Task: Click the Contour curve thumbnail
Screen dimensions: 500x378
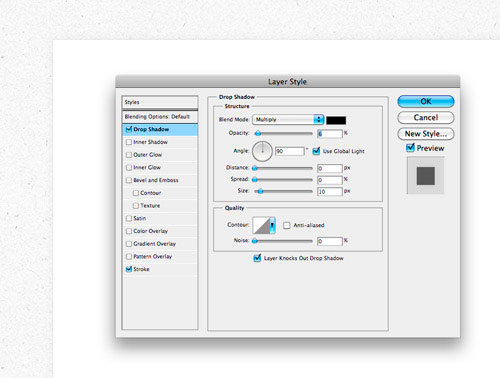Action: pyautogui.click(x=261, y=225)
